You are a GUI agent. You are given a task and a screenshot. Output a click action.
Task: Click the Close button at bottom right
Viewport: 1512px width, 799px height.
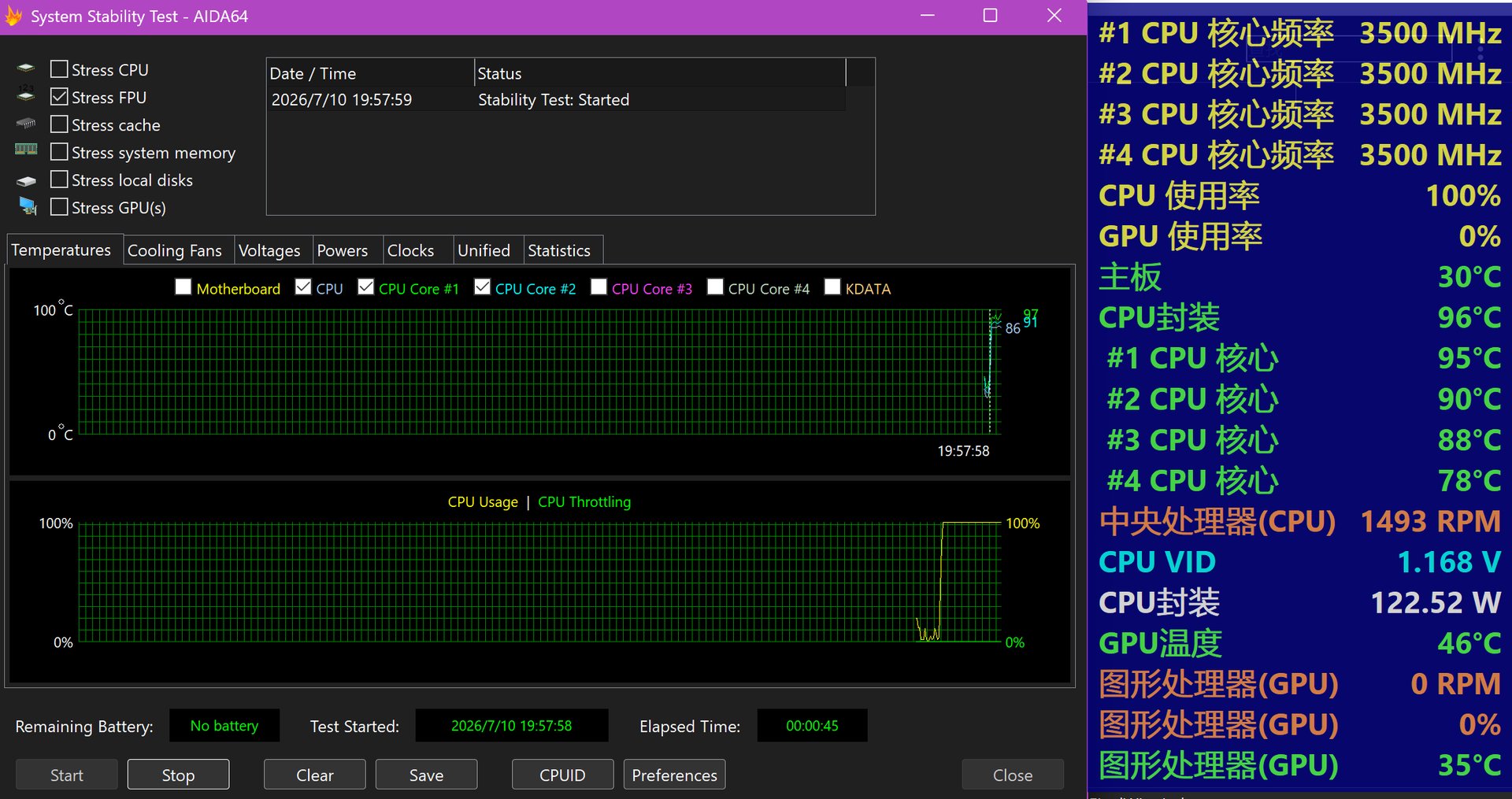pyautogui.click(x=1013, y=775)
